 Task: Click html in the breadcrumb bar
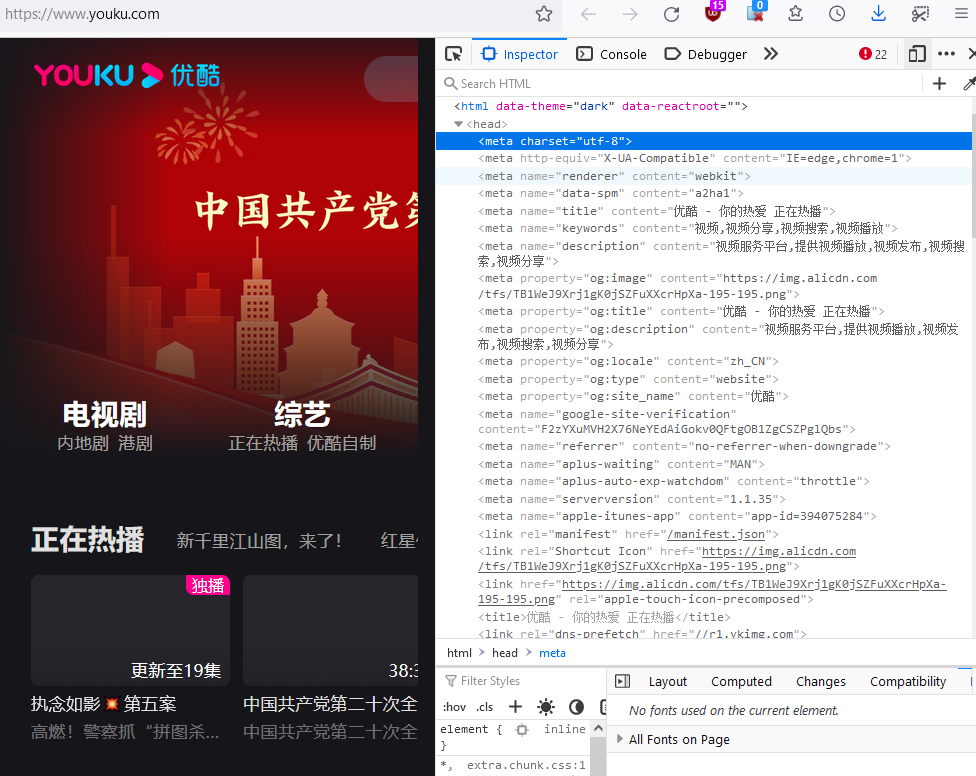459,653
